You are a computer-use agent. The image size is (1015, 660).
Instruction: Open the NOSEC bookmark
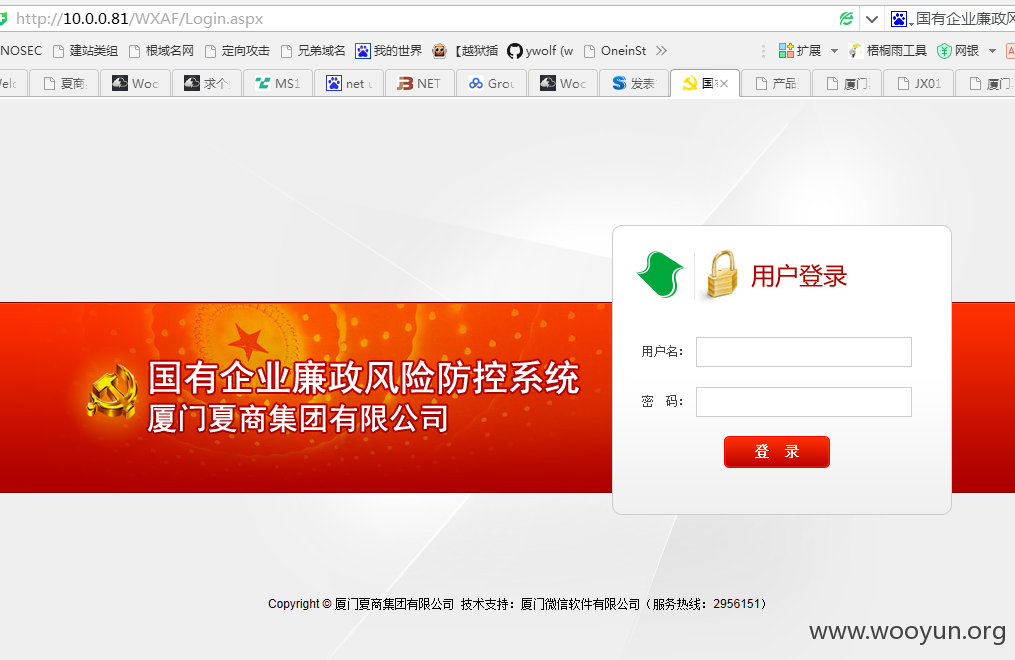tap(21, 50)
